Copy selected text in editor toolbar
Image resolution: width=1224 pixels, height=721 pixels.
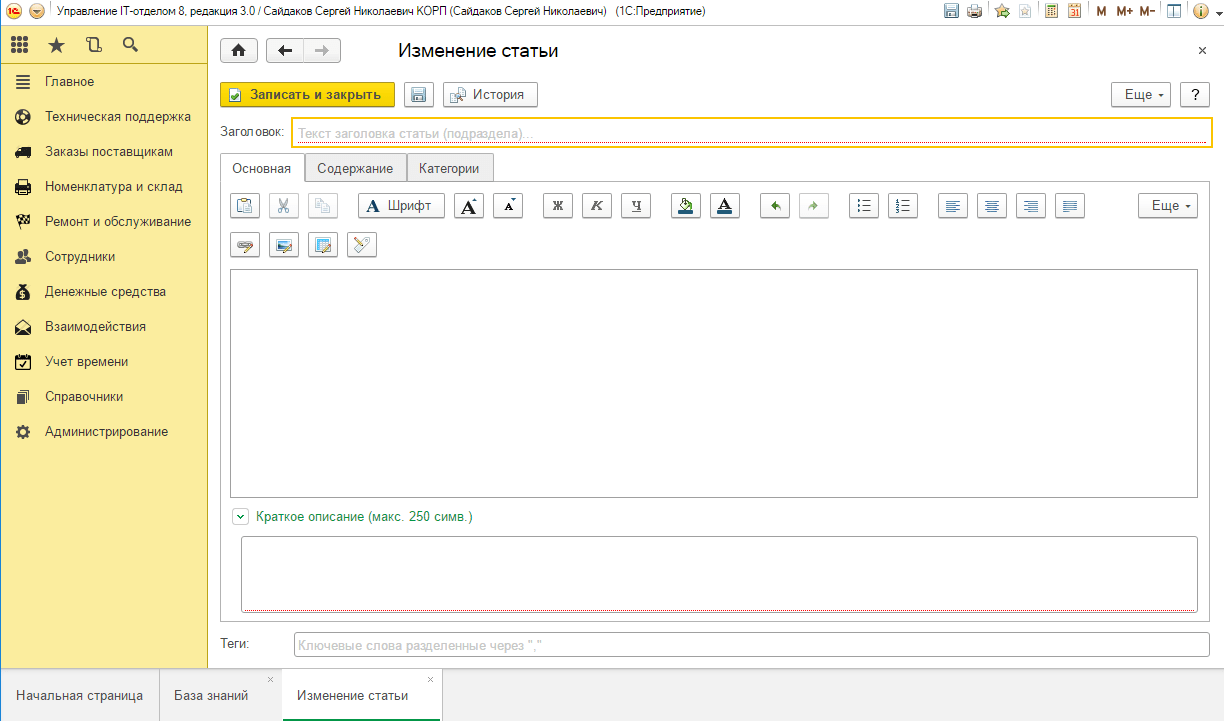tap(323, 206)
